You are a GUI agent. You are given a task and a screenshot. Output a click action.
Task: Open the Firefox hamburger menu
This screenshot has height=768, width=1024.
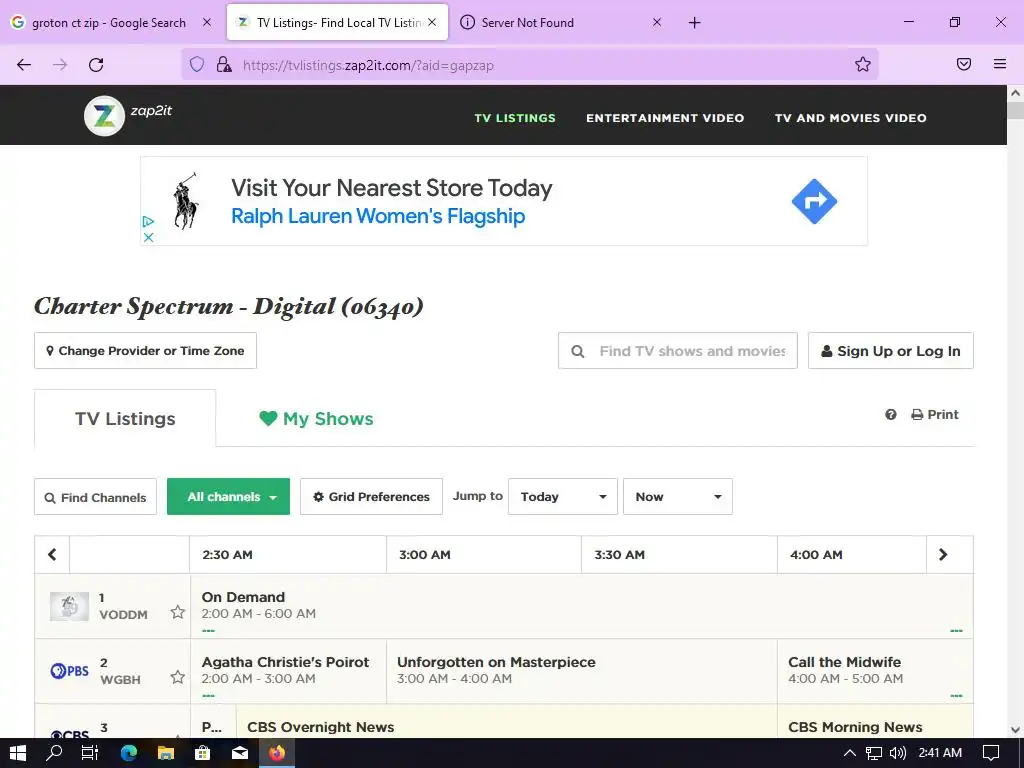pos(1000,64)
